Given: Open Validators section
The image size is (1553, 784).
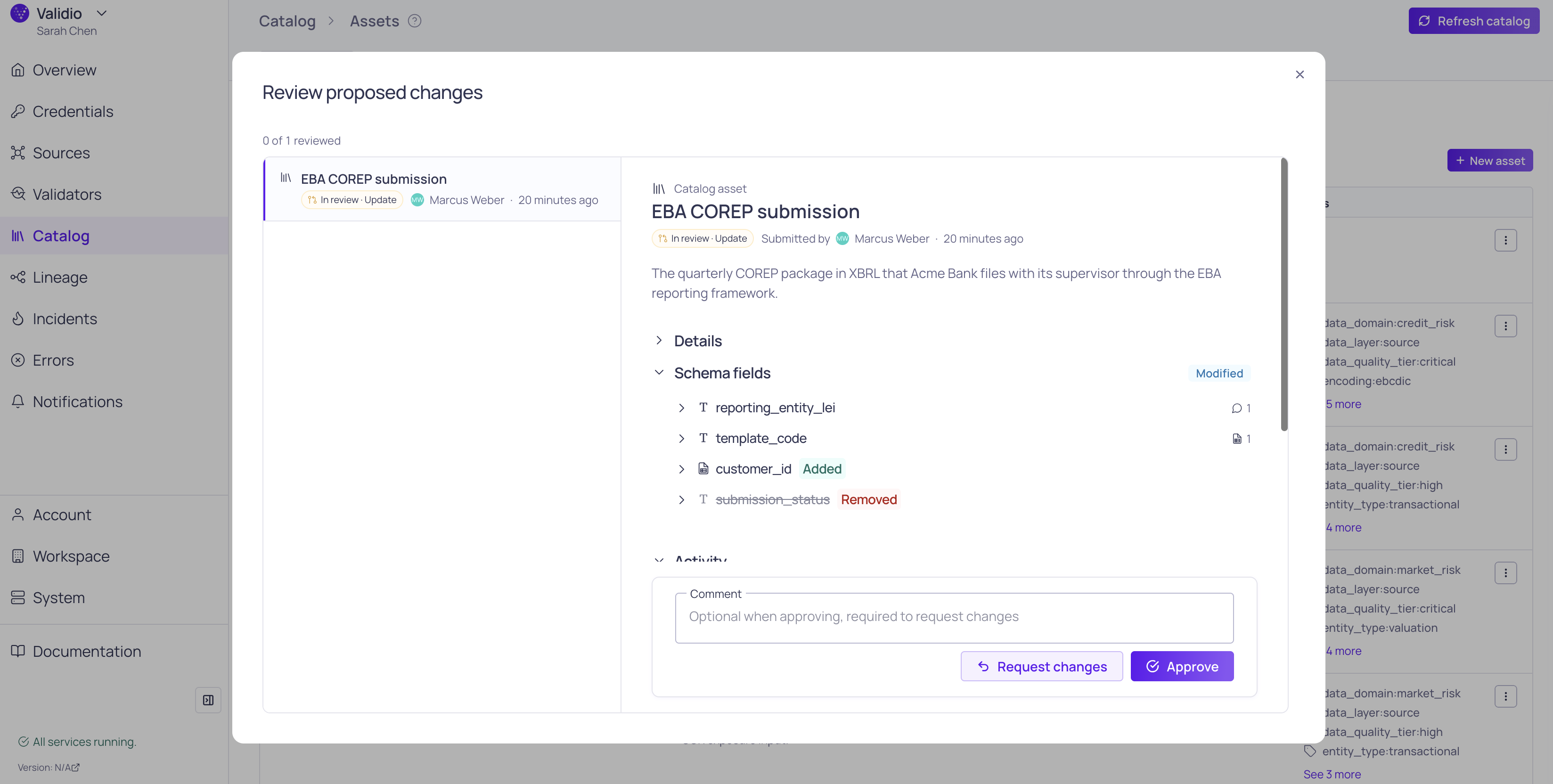Looking at the screenshot, I should click(x=67, y=194).
